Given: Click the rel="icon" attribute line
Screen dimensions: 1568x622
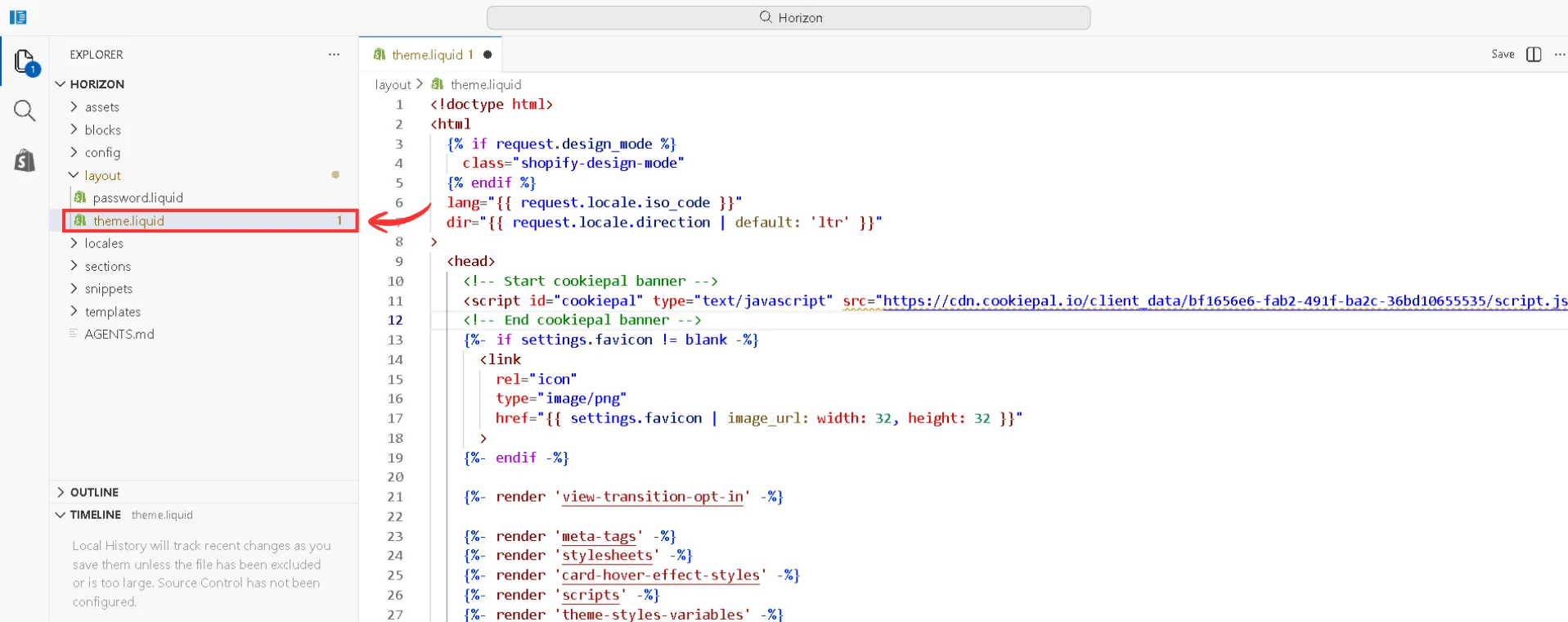Looking at the screenshot, I should (x=537, y=379).
